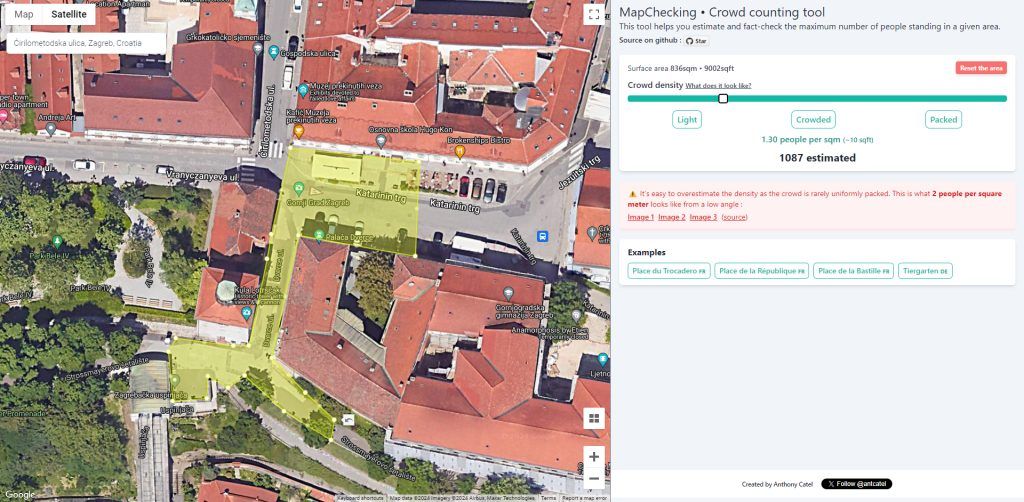Open the map tilt/grid view control
Image resolution: width=1024 pixels, height=502 pixels.
pos(594,418)
